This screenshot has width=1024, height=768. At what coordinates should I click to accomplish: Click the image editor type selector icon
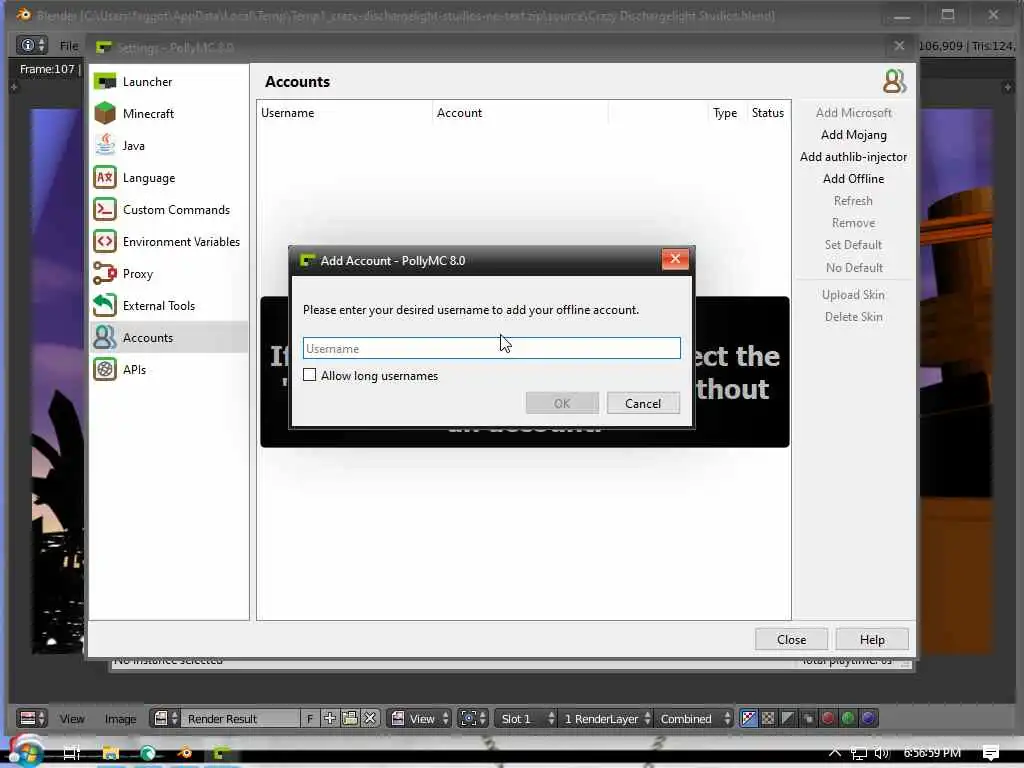31,718
